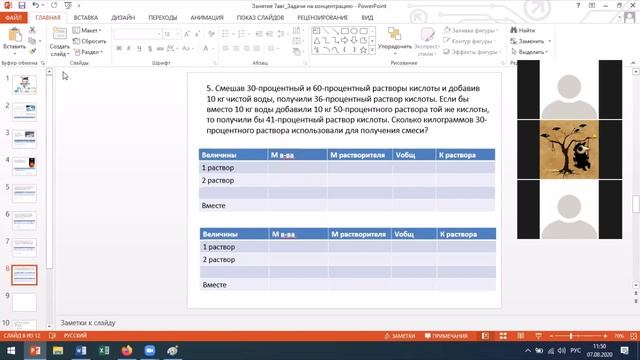Click fit slide to window icon

(633, 336)
